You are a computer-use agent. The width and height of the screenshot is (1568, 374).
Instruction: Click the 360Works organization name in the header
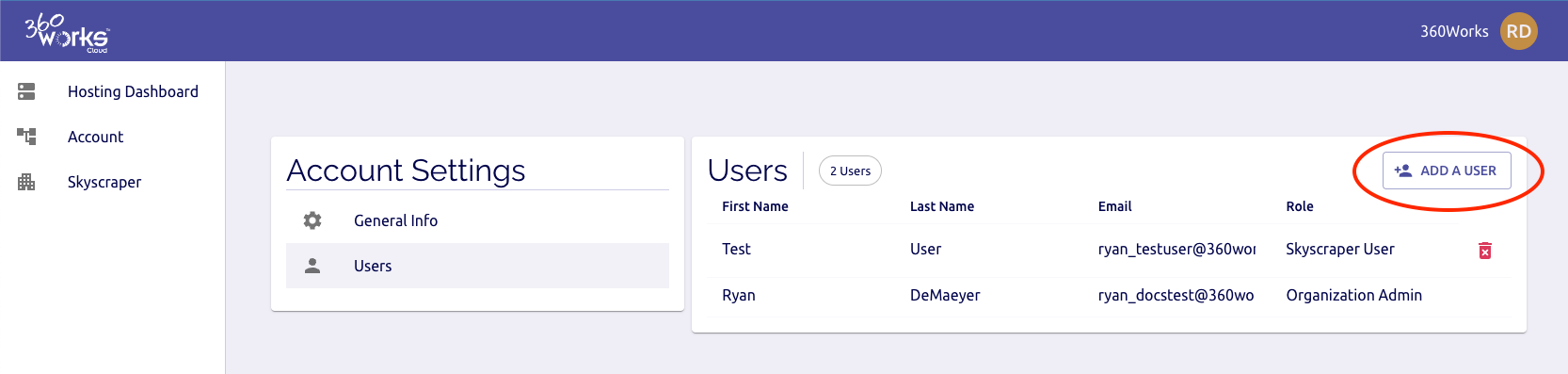tap(1454, 31)
